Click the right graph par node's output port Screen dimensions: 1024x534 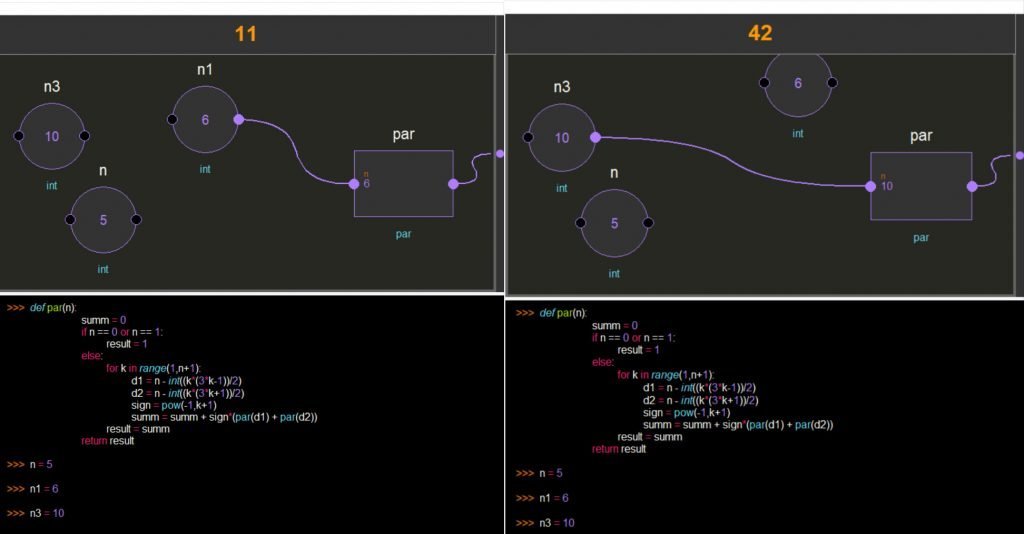point(972,186)
